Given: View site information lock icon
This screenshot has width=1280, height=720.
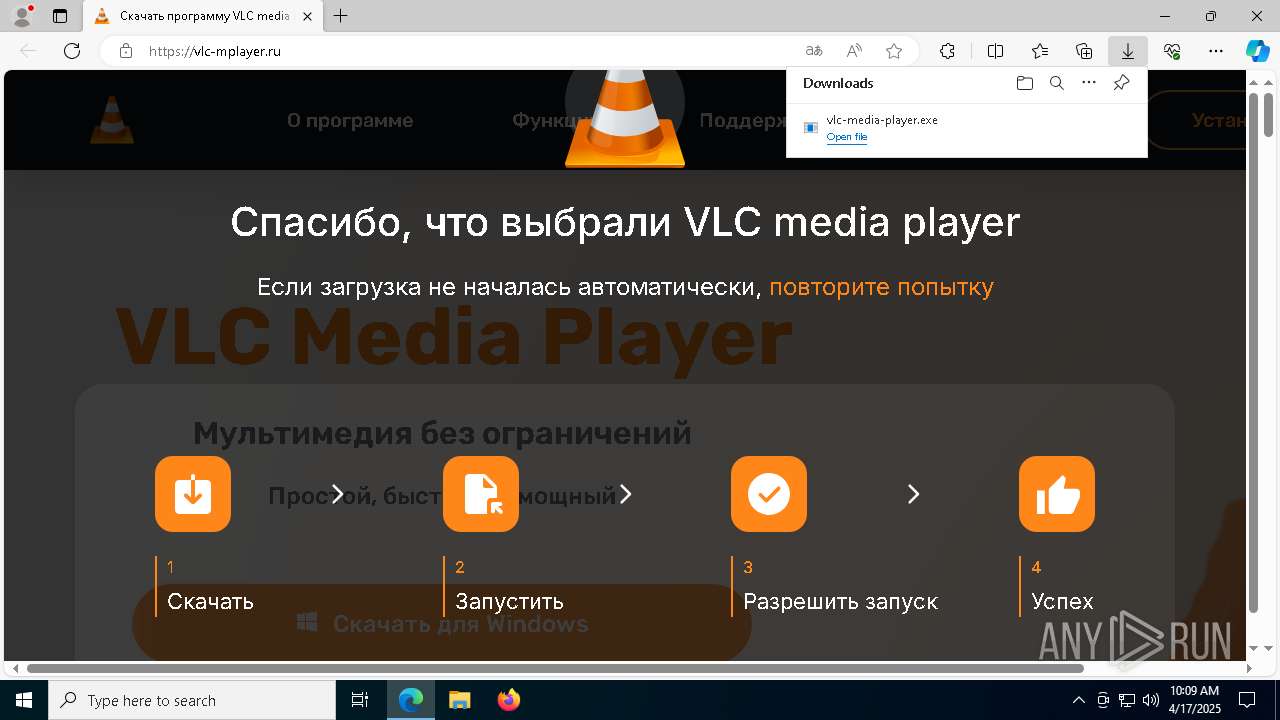Looking at the screenshot, I should pyautogui.click(x=126, y=51).
